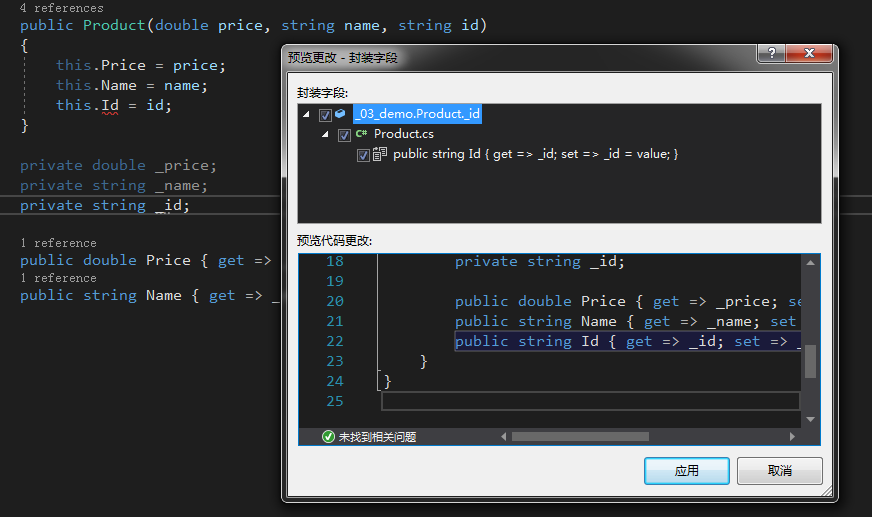Click the 应用 (Apply) button

(687, 471)
